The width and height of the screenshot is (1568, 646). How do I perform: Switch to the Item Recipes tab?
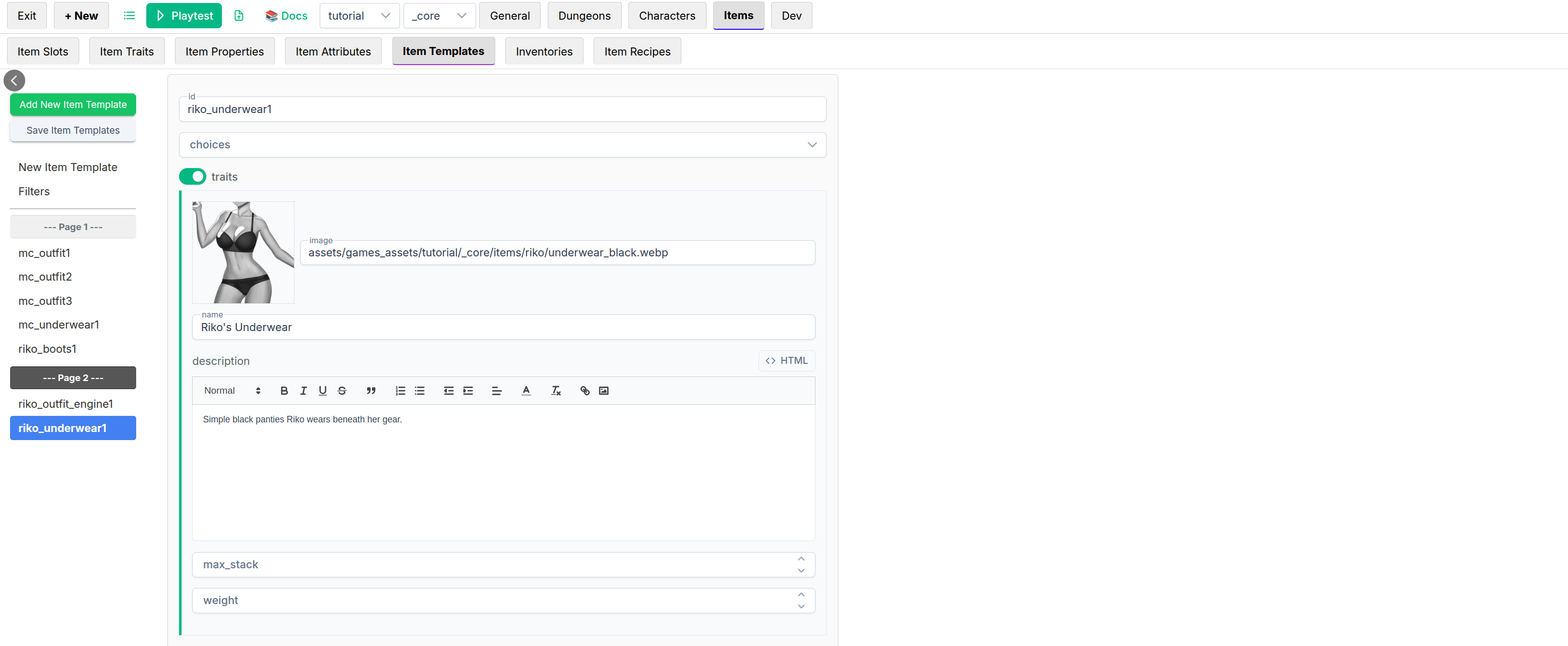[x=636, y=52]
